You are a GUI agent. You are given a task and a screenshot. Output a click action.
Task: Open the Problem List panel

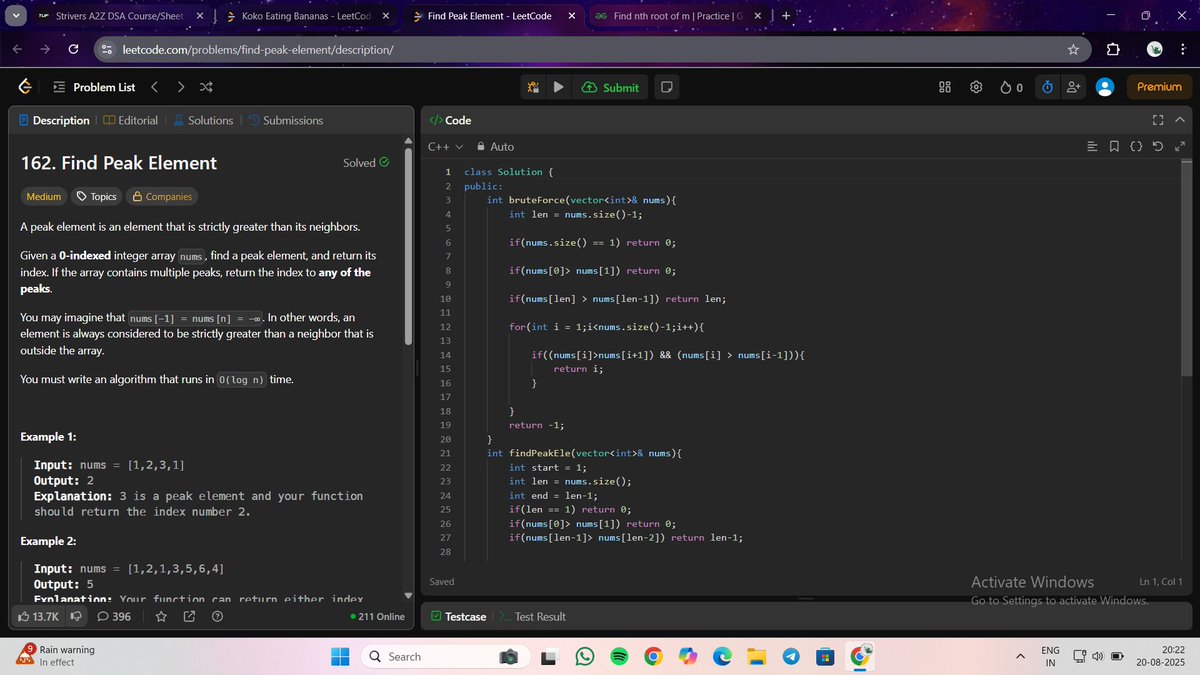(x=94, y=87)
